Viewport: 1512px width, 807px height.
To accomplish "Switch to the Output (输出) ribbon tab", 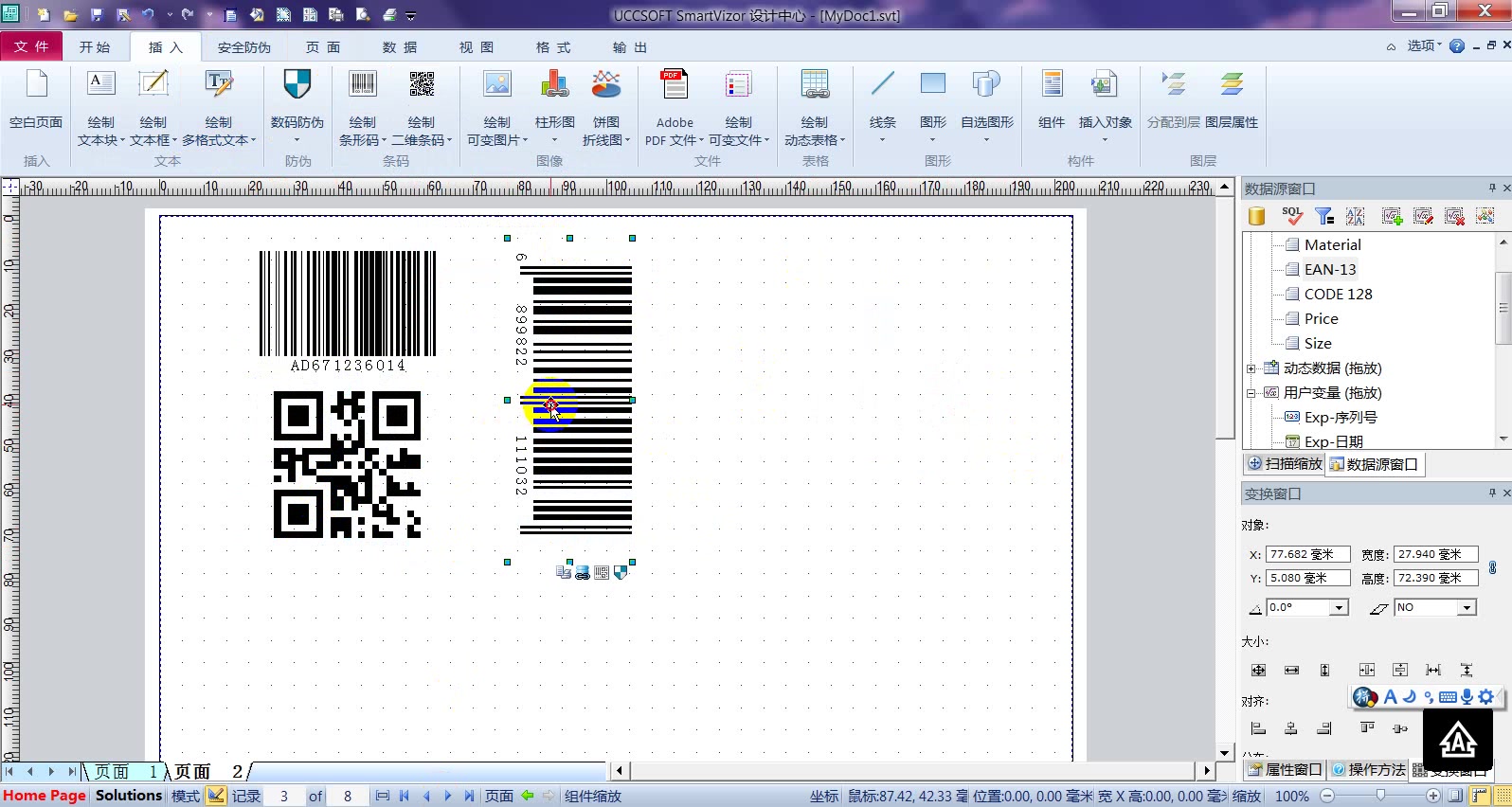I will [x=630, y=46].
